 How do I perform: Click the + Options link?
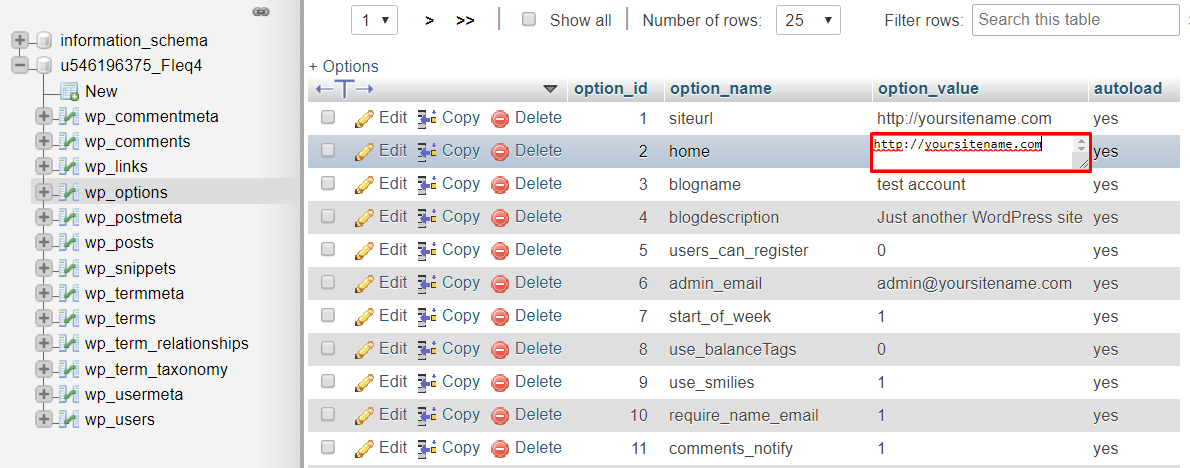click(344, 66)
